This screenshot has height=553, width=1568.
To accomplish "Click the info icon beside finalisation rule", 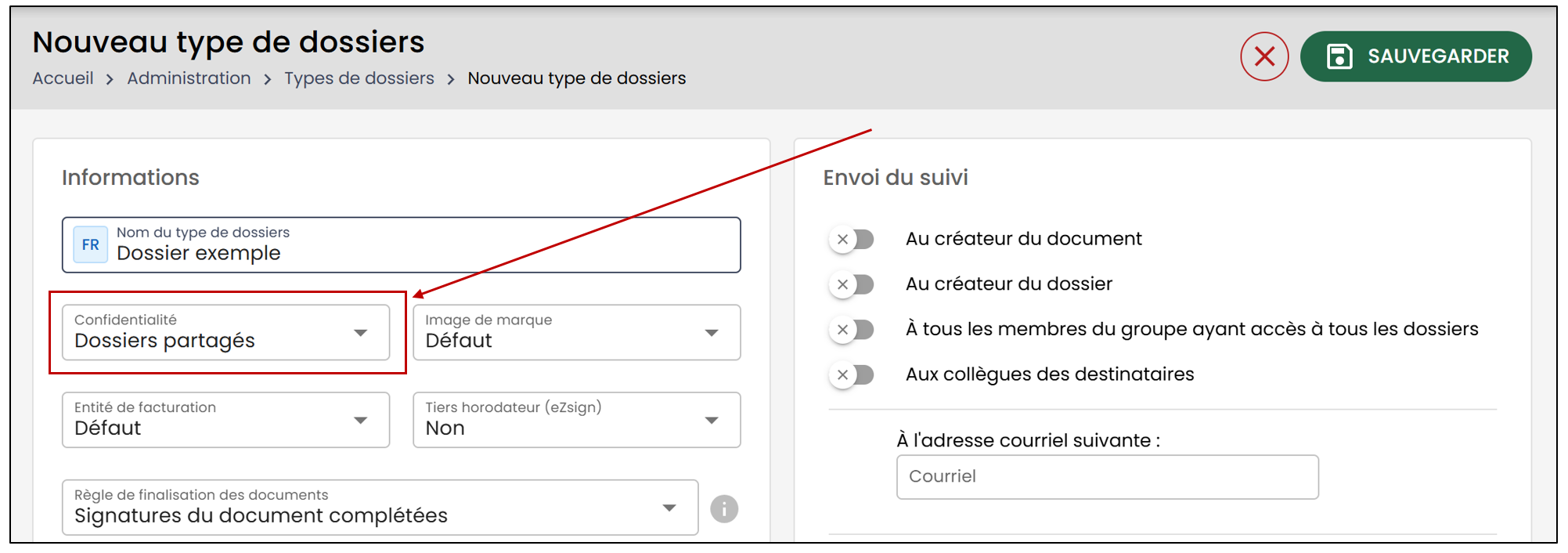I will tap(724, 508).
